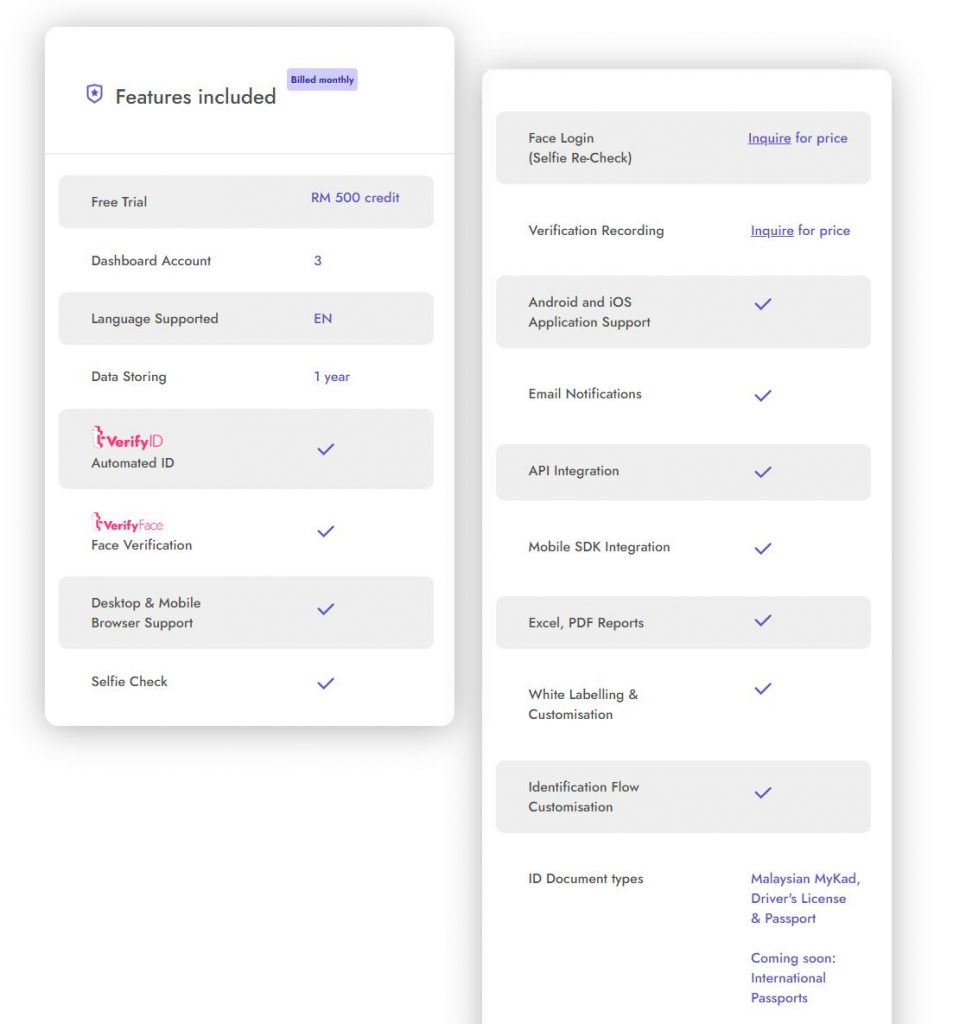Open the Inquire link for Face Login
The height and width of the screenshot is (1024, 966).
[x=769, y=139]
